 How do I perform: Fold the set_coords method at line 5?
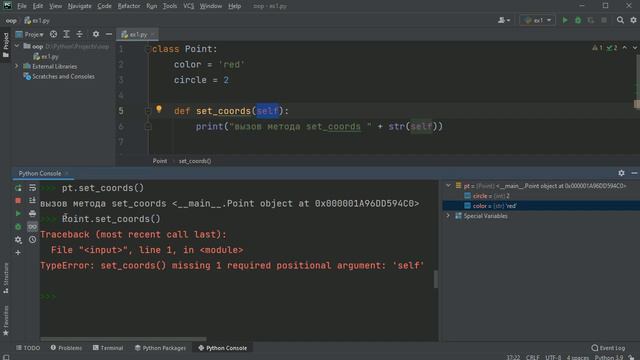tap(148, 111)
